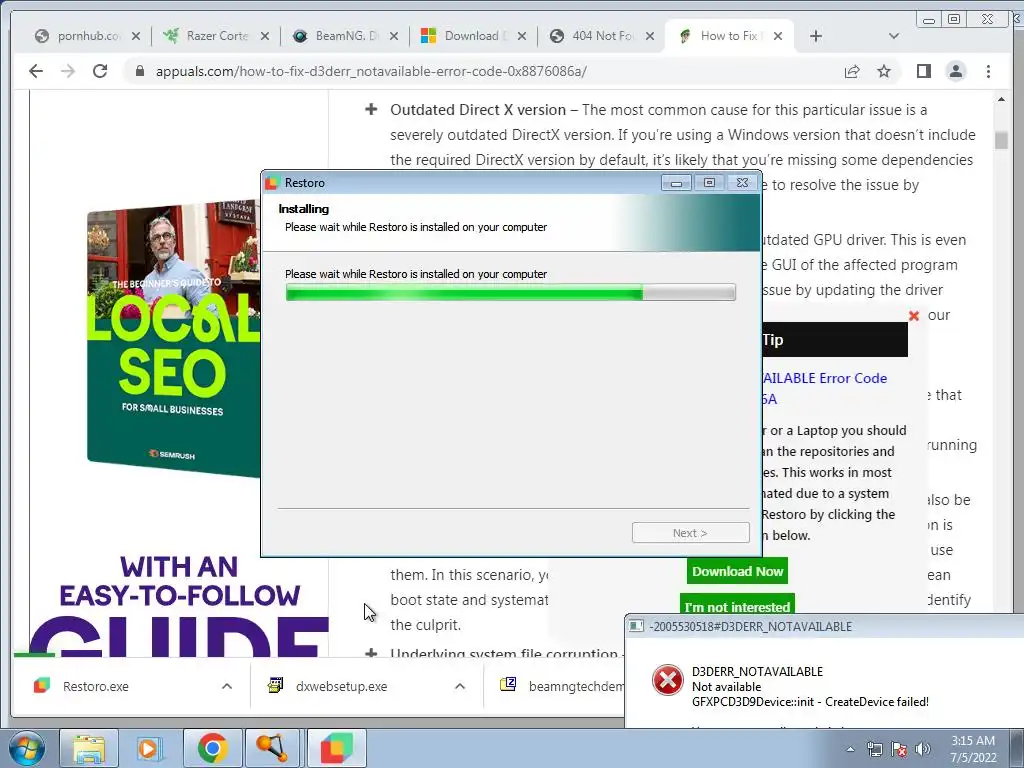Open the Chrome three-dot menu

[988, 71]
